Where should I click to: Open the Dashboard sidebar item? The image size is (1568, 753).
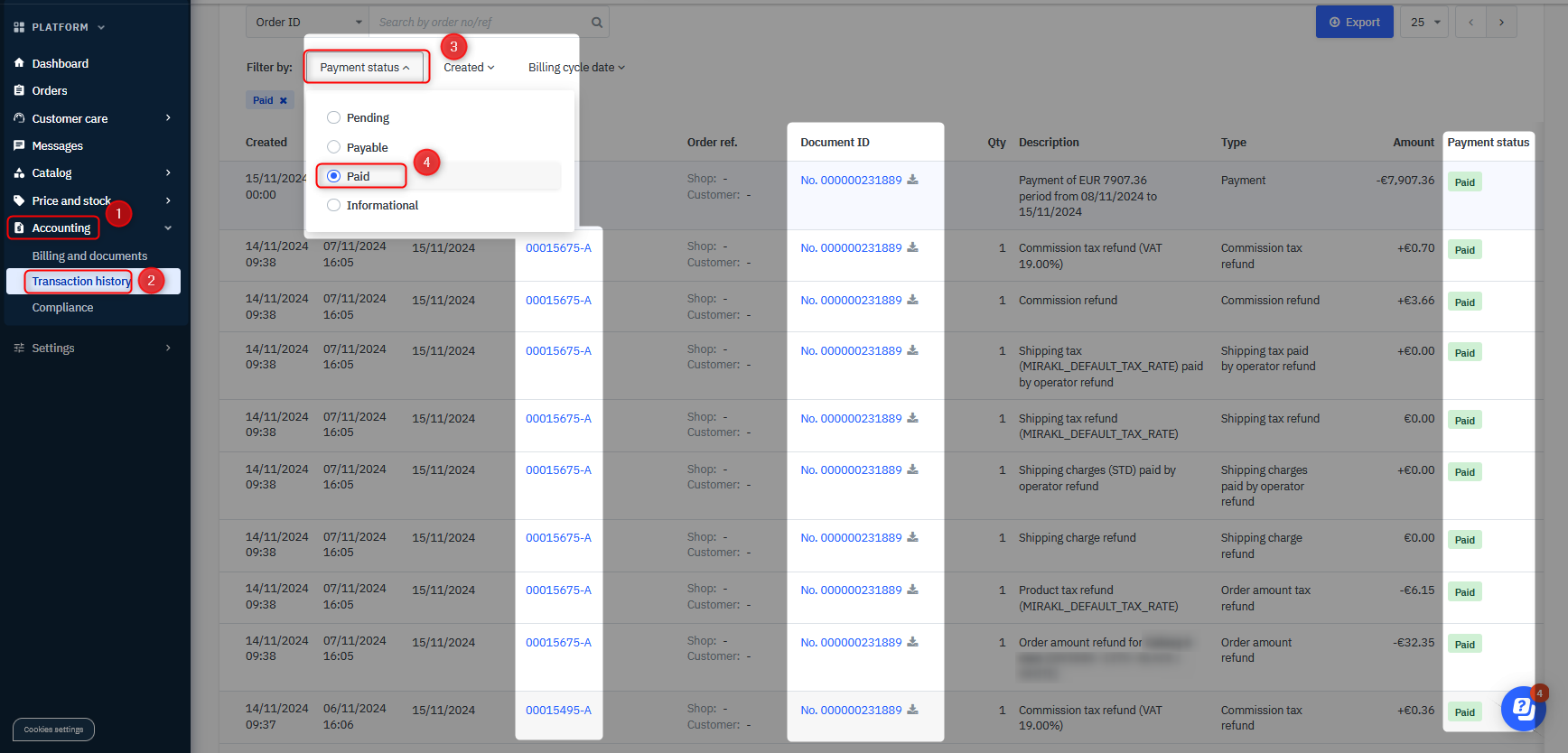coord(60,63)
